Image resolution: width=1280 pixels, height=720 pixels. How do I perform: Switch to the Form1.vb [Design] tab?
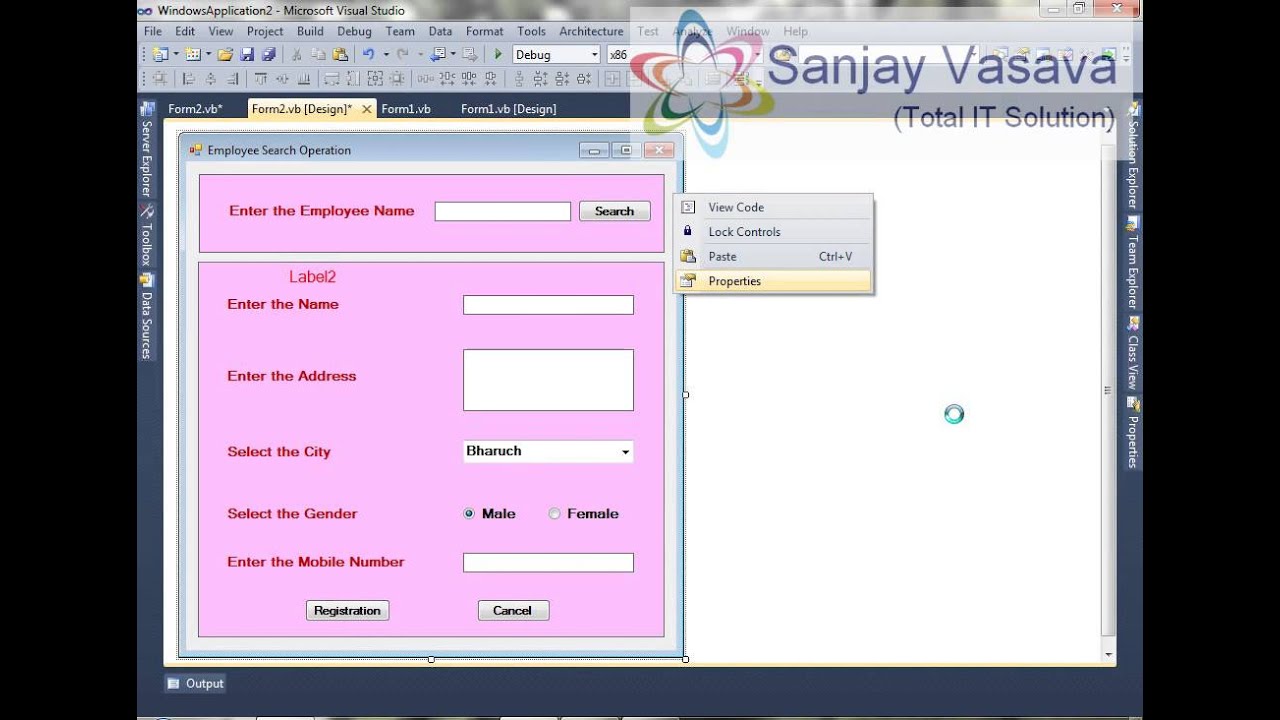508,109
